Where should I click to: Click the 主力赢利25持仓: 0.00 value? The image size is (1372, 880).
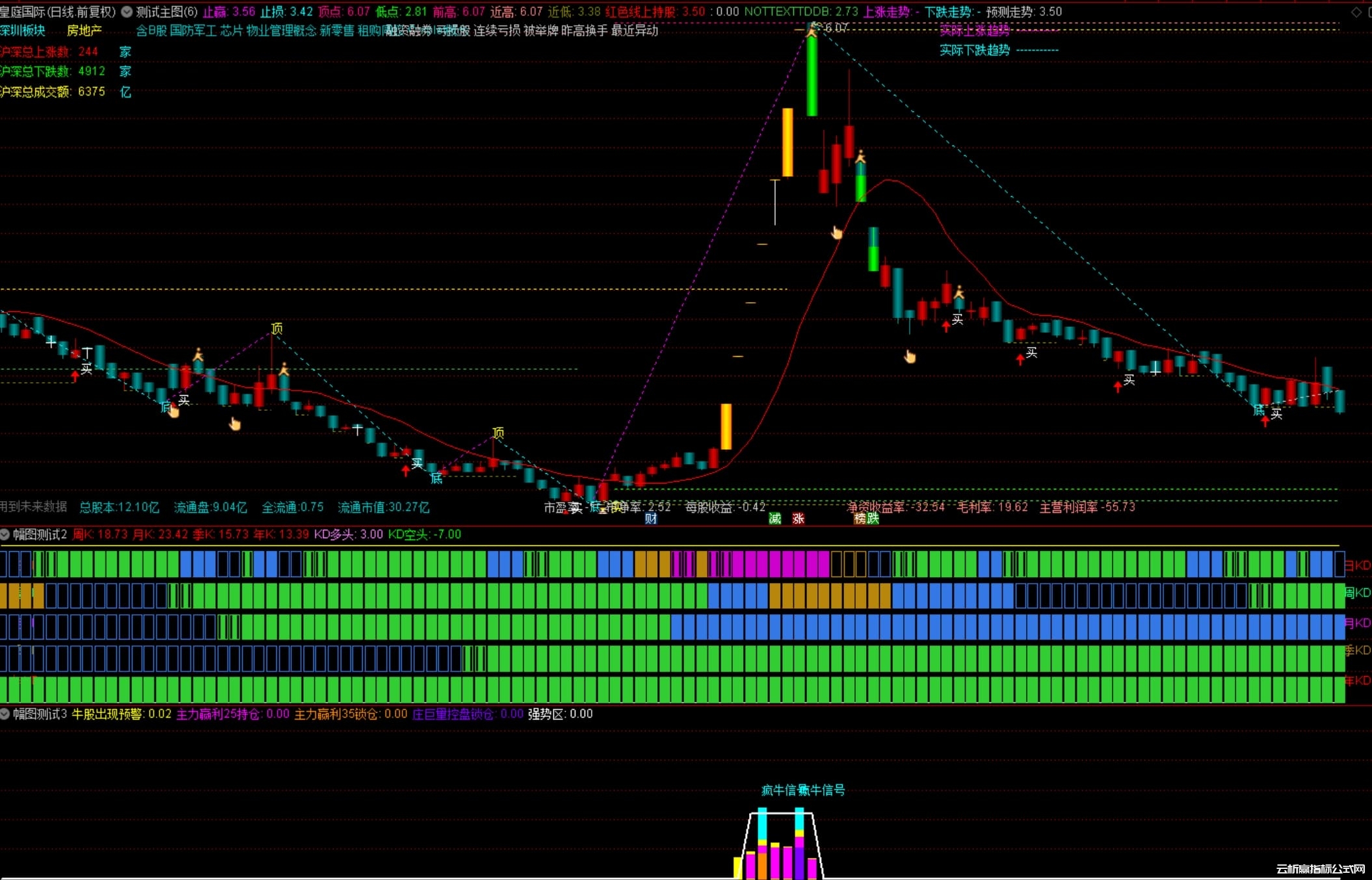point(233,714)
